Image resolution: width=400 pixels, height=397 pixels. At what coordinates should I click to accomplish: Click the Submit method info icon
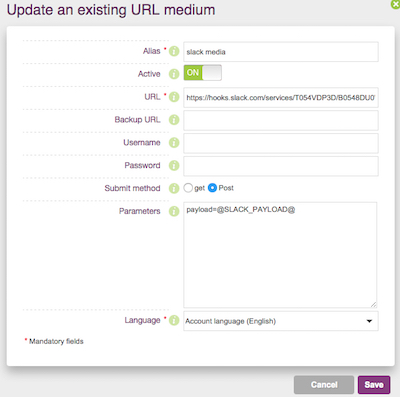(x=174, y=188)
